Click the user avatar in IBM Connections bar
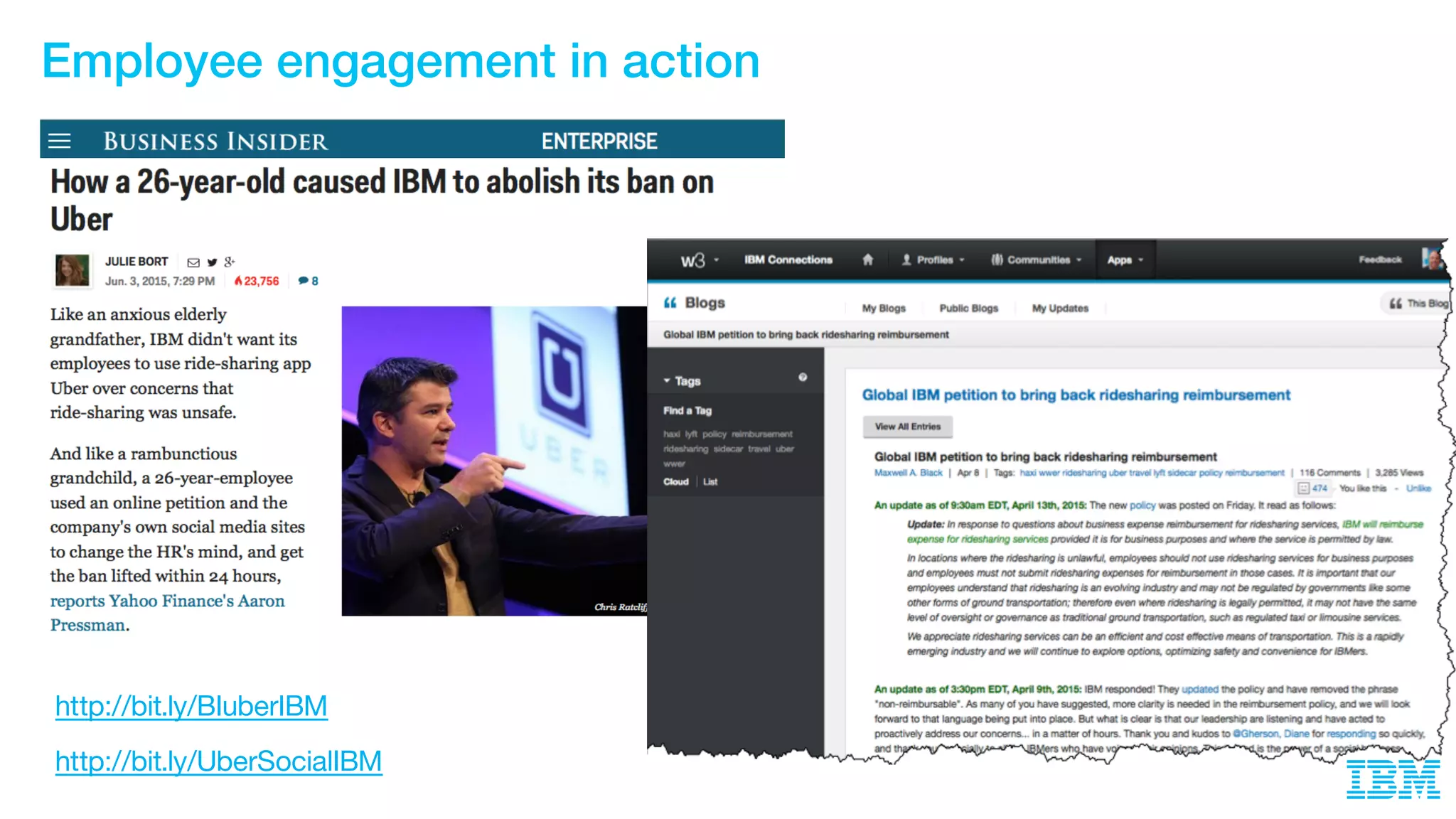Screen dimensions: 1456x819 point(1432,259)
